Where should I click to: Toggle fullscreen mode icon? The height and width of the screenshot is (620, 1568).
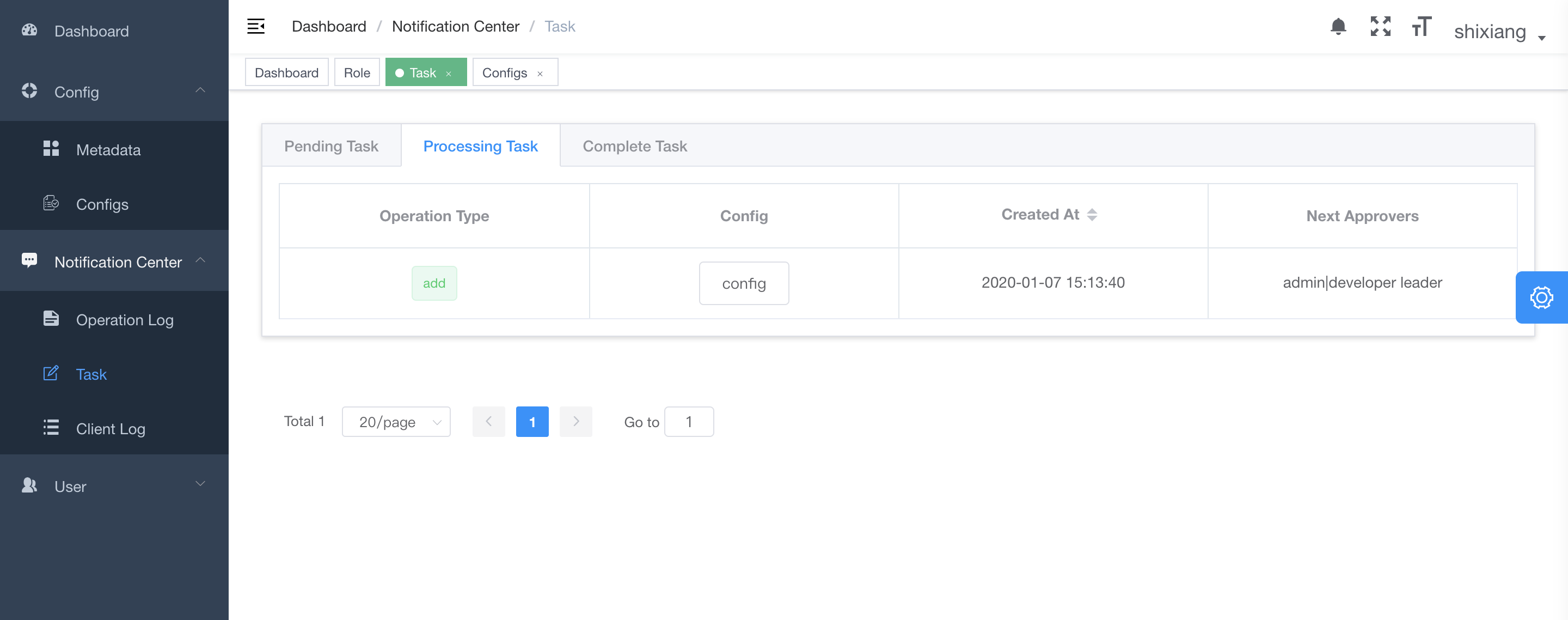(x=1380, y=26)
